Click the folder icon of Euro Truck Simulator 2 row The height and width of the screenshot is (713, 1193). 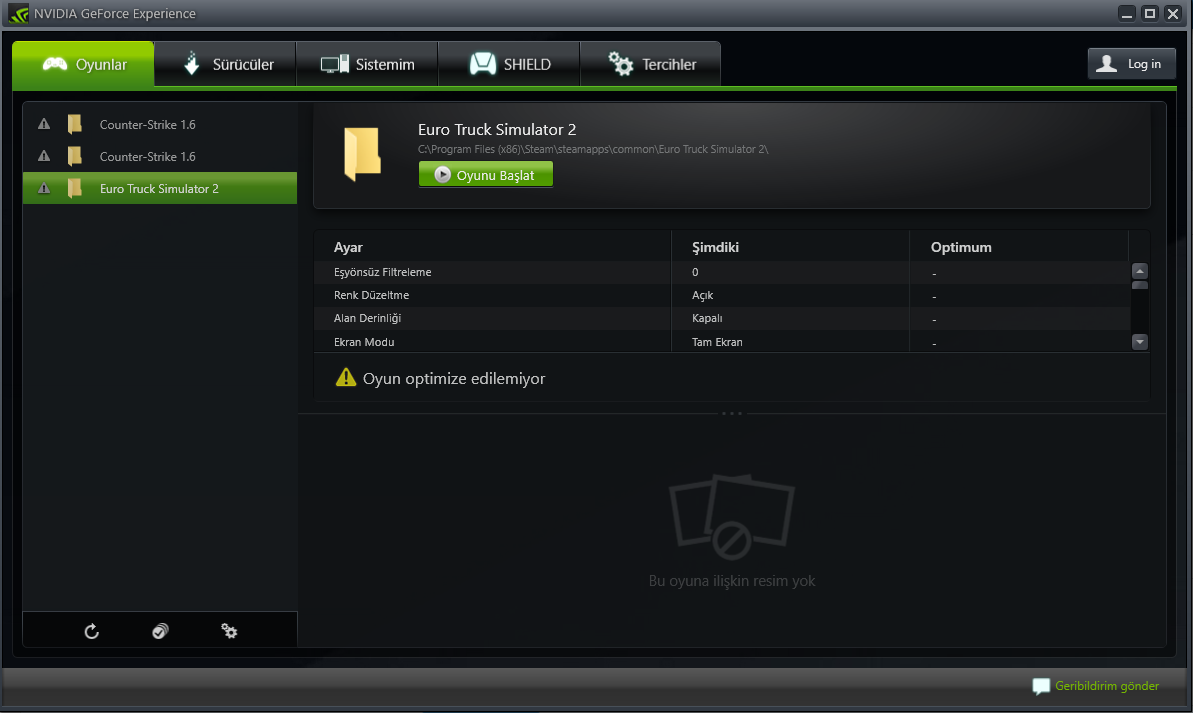click(75, 188)
